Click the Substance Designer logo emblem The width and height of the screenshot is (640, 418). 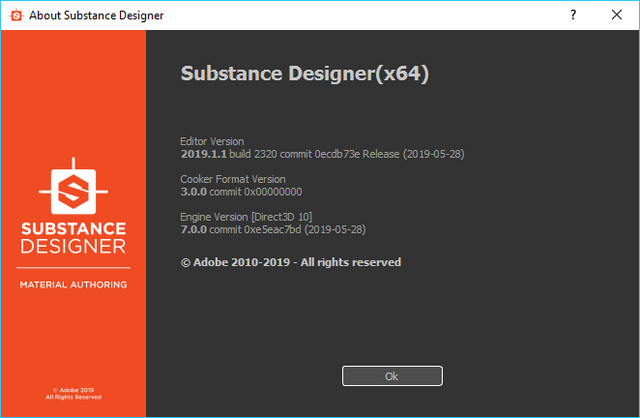pos(73,187)
